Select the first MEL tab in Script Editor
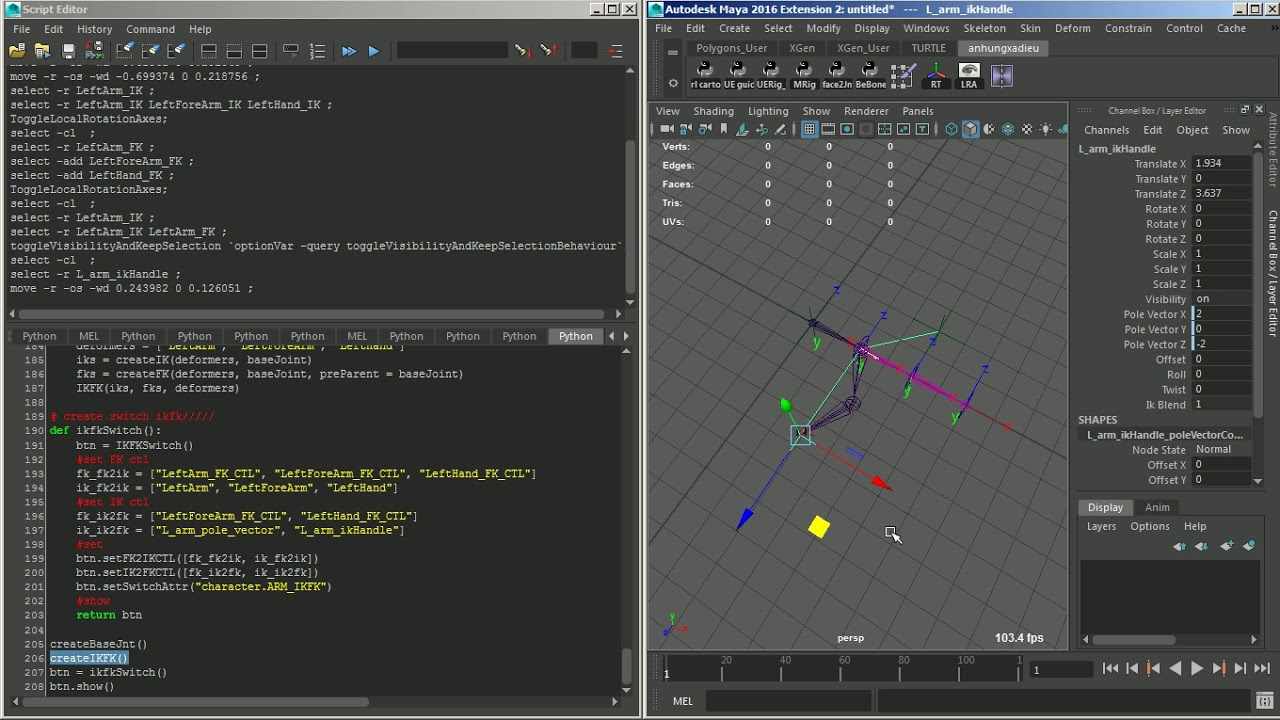This screenshot has width=1280, height=720. (x=89, y=336)
